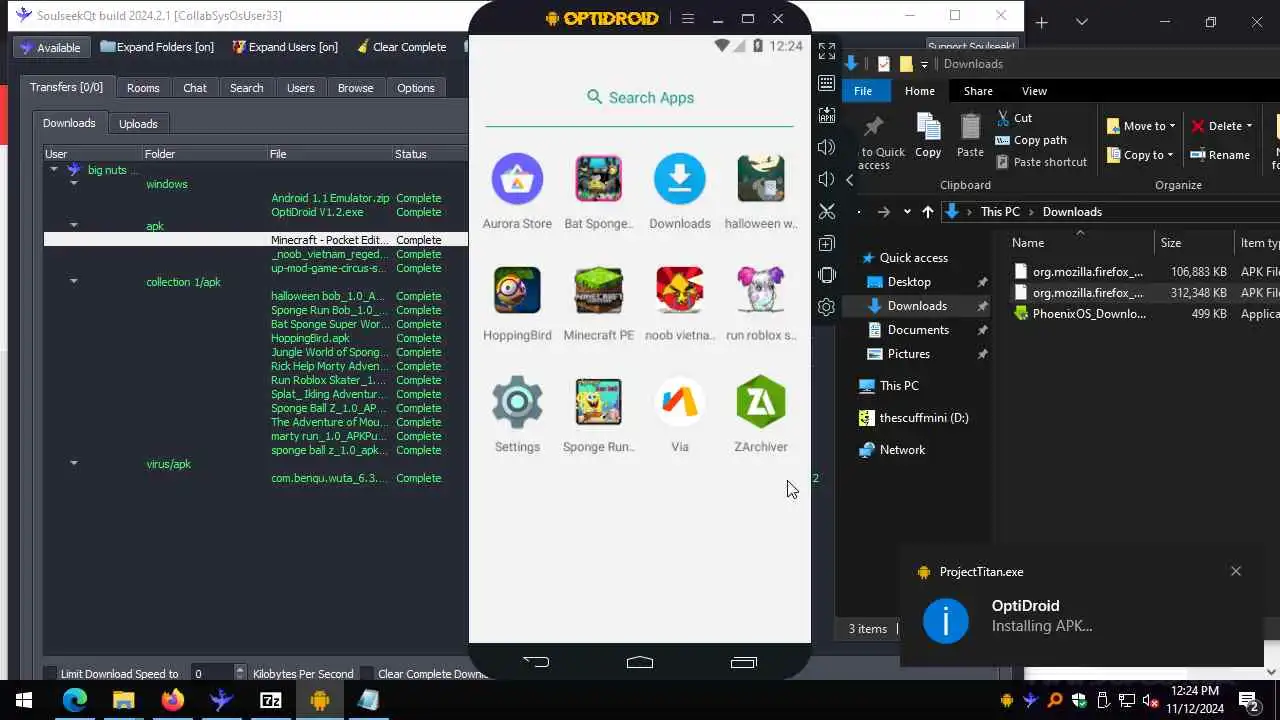Image resolution: width=1280 pixels, height=720 pixels.
Task: Switch to Search tab in Soulseek
Action: point(247,88)
